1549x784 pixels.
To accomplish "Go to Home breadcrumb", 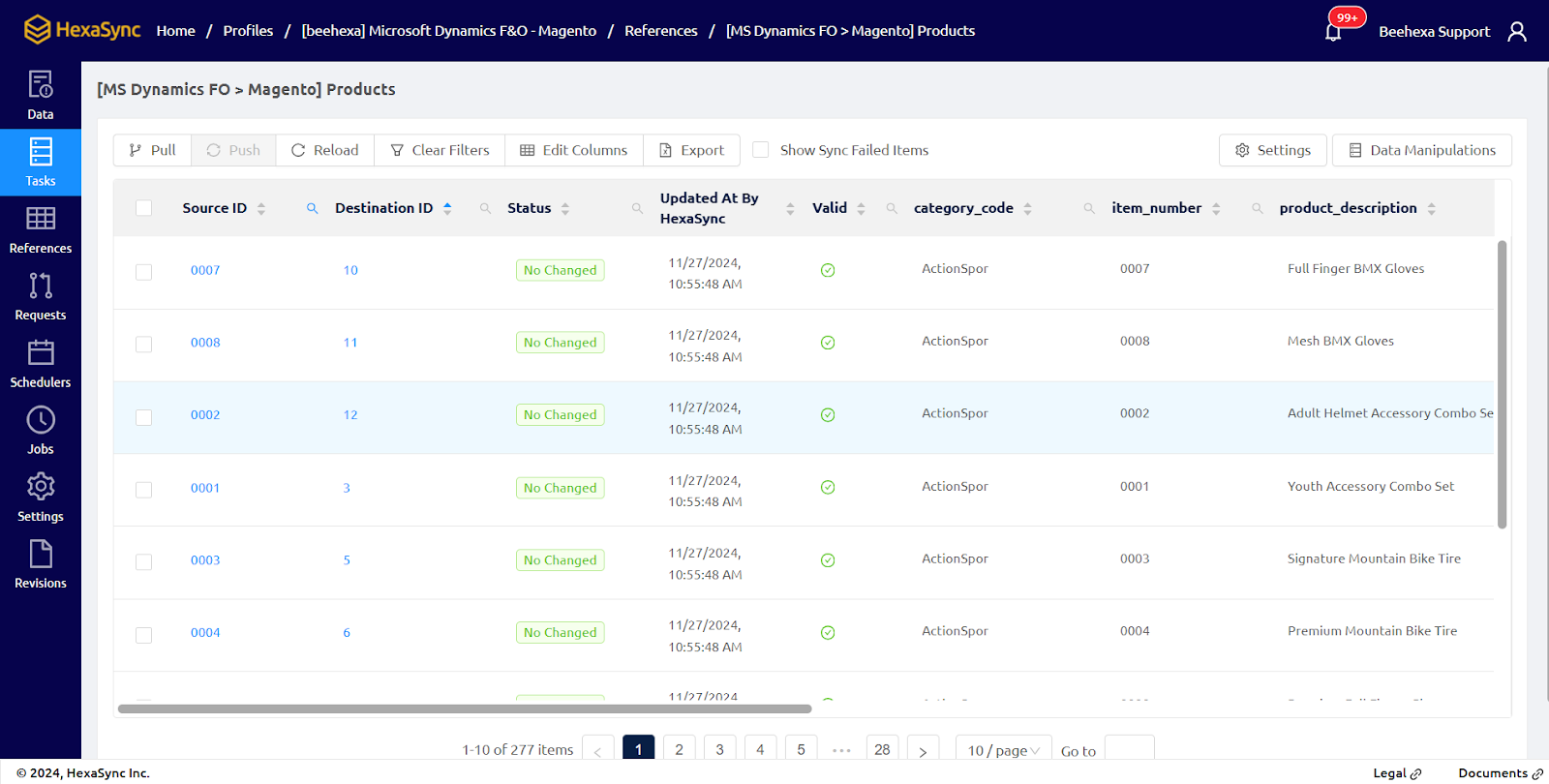I will pos(176,31).
